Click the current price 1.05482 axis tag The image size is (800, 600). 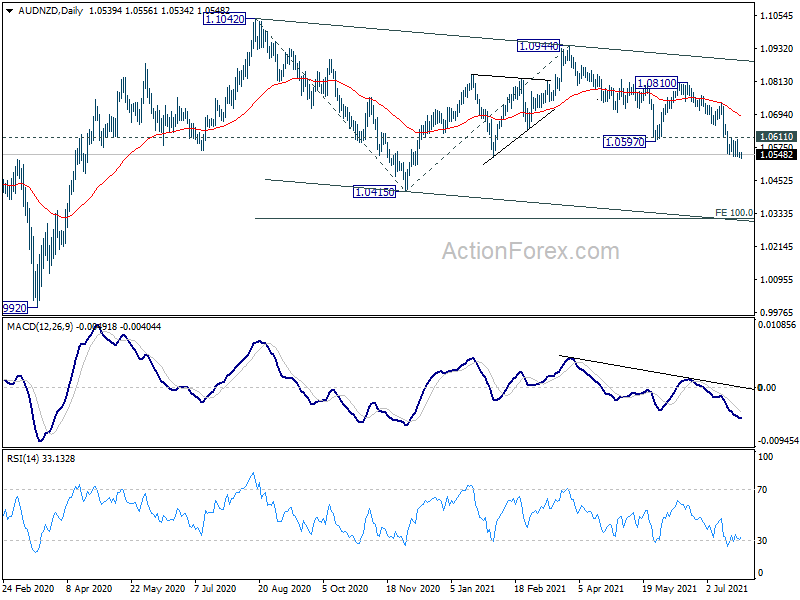click(x=777, y=155)
